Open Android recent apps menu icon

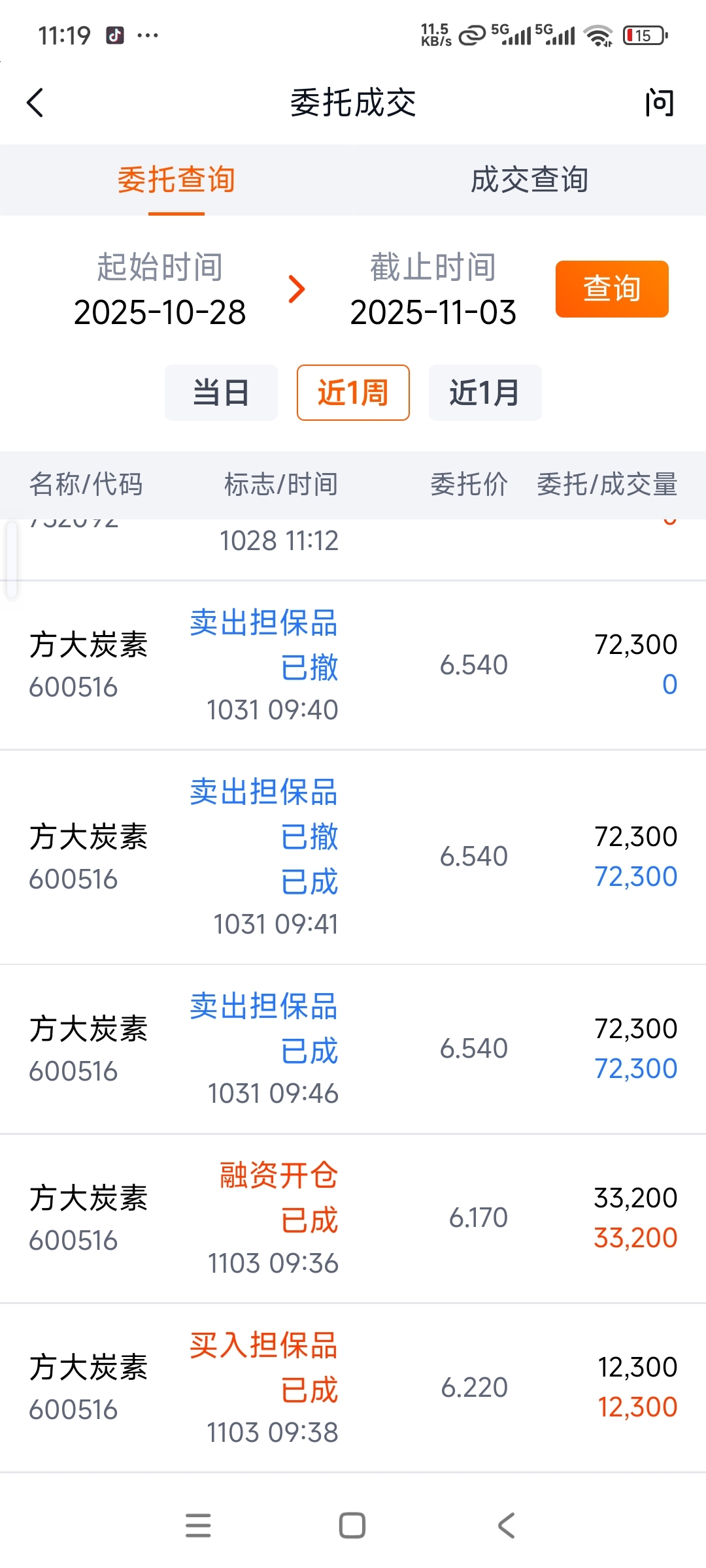pyautogui.click(x=198, y=1526)
